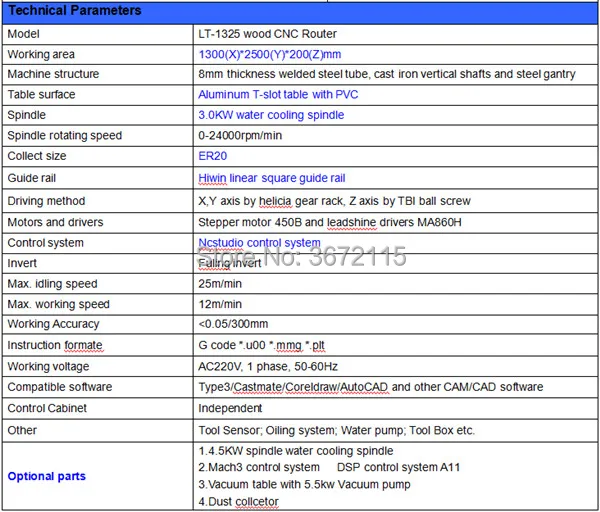600x512 pixels.
Task: Click 'Ncstudio control system' value
Action: click(259, 243)
